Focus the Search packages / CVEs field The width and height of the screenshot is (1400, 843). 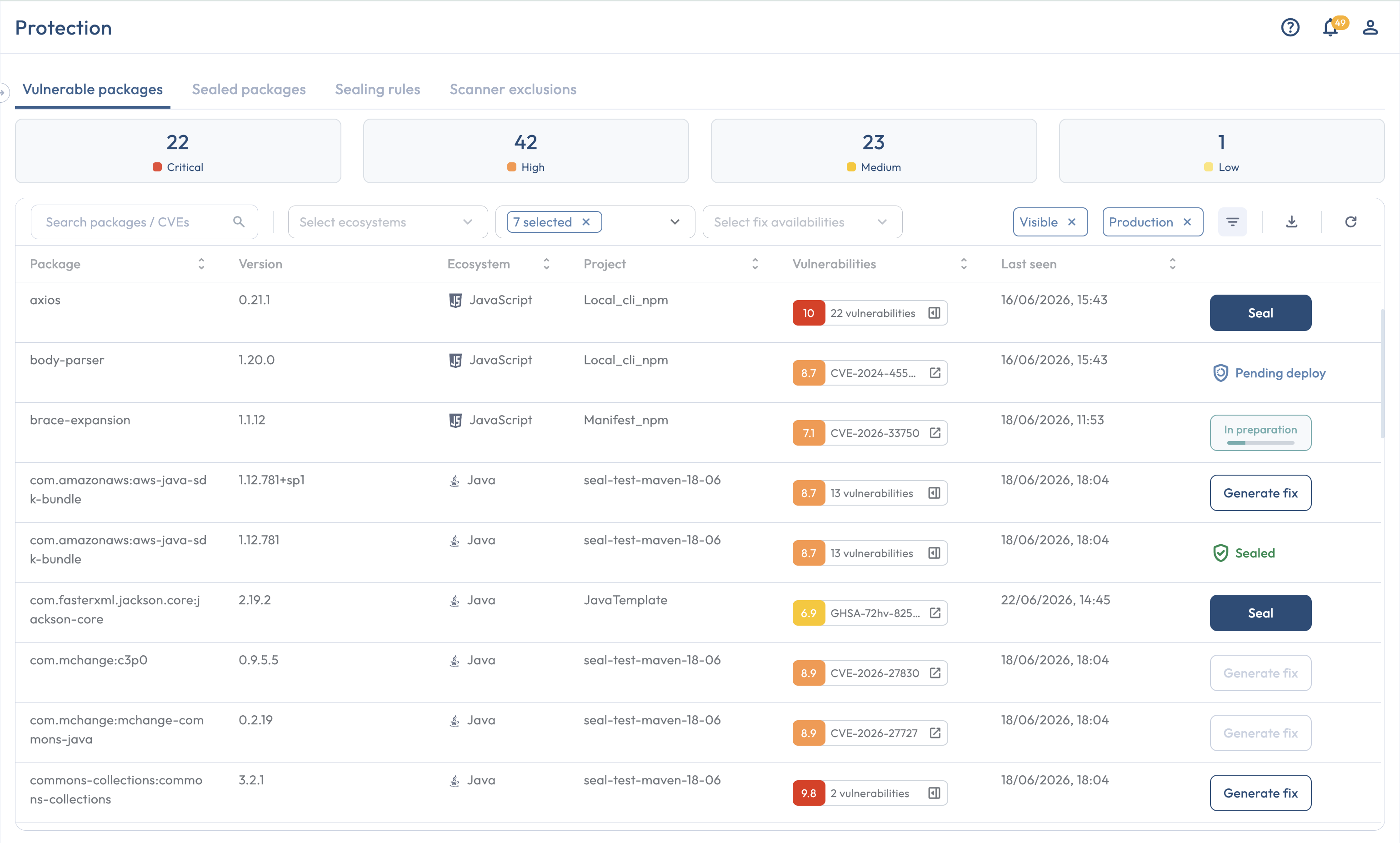point(144,222)
